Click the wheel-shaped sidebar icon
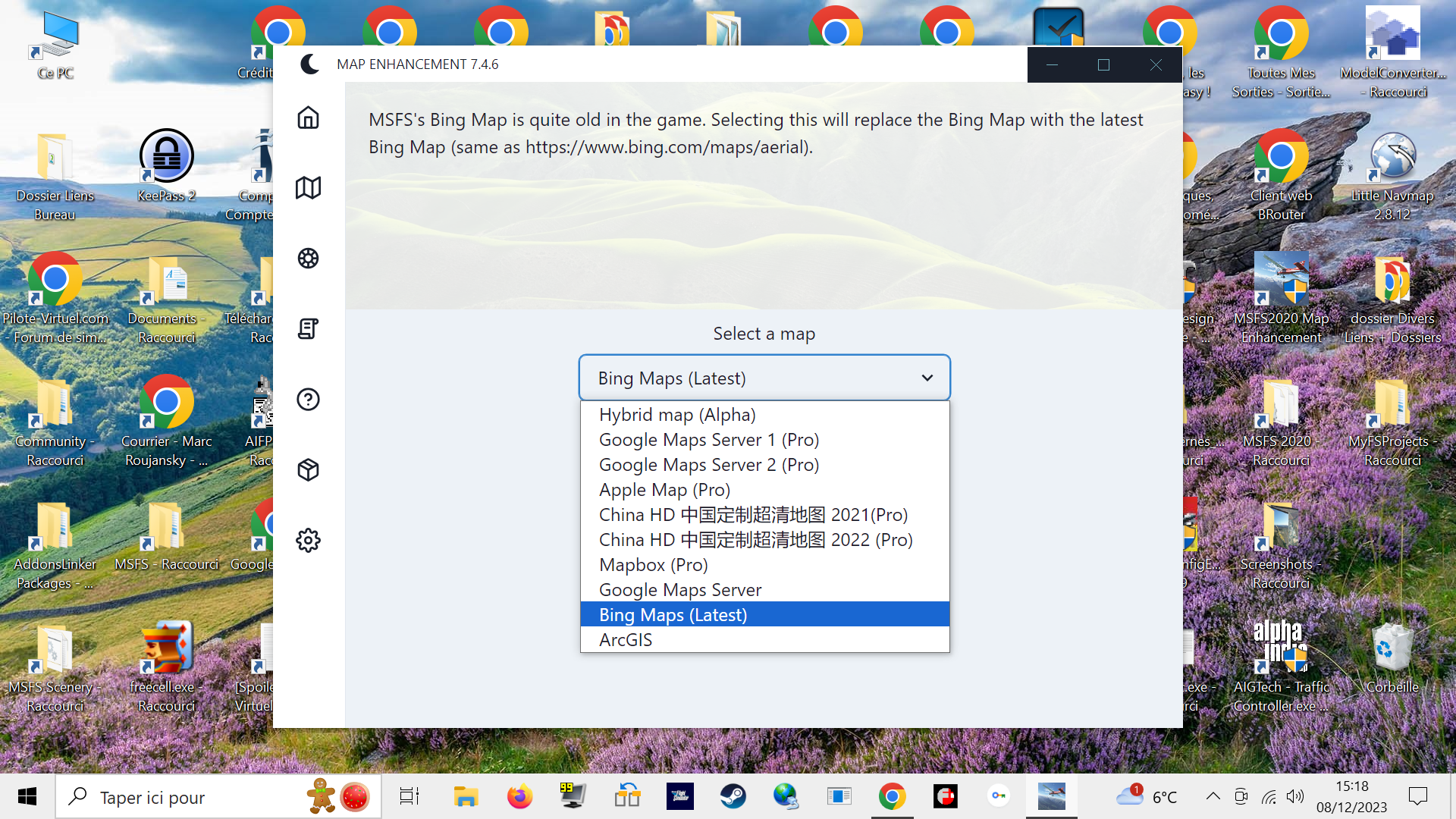Image resolution: width=1456 pixels, height=819 pixels. click(x=308, y=259)
